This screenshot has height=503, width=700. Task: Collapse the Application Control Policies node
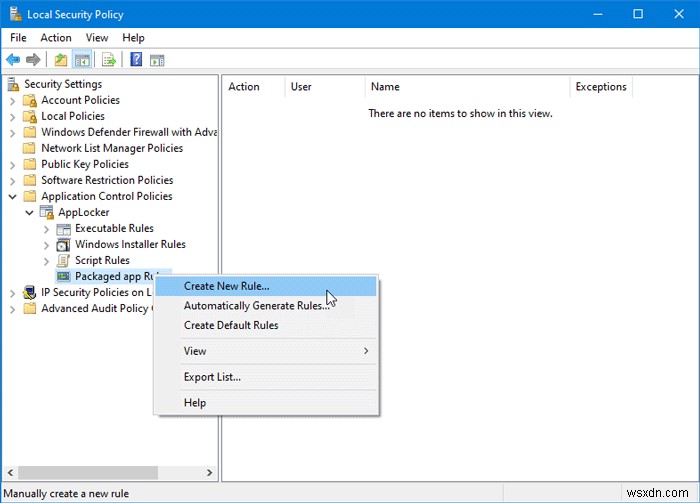(x=13, y=197)
